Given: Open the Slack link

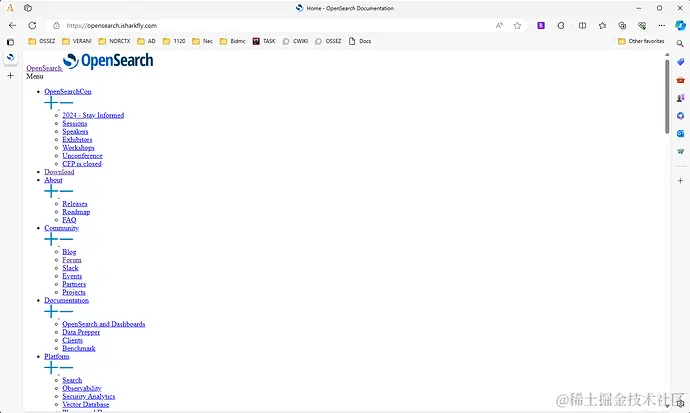Looking at the screenshot, I should 70,268.
